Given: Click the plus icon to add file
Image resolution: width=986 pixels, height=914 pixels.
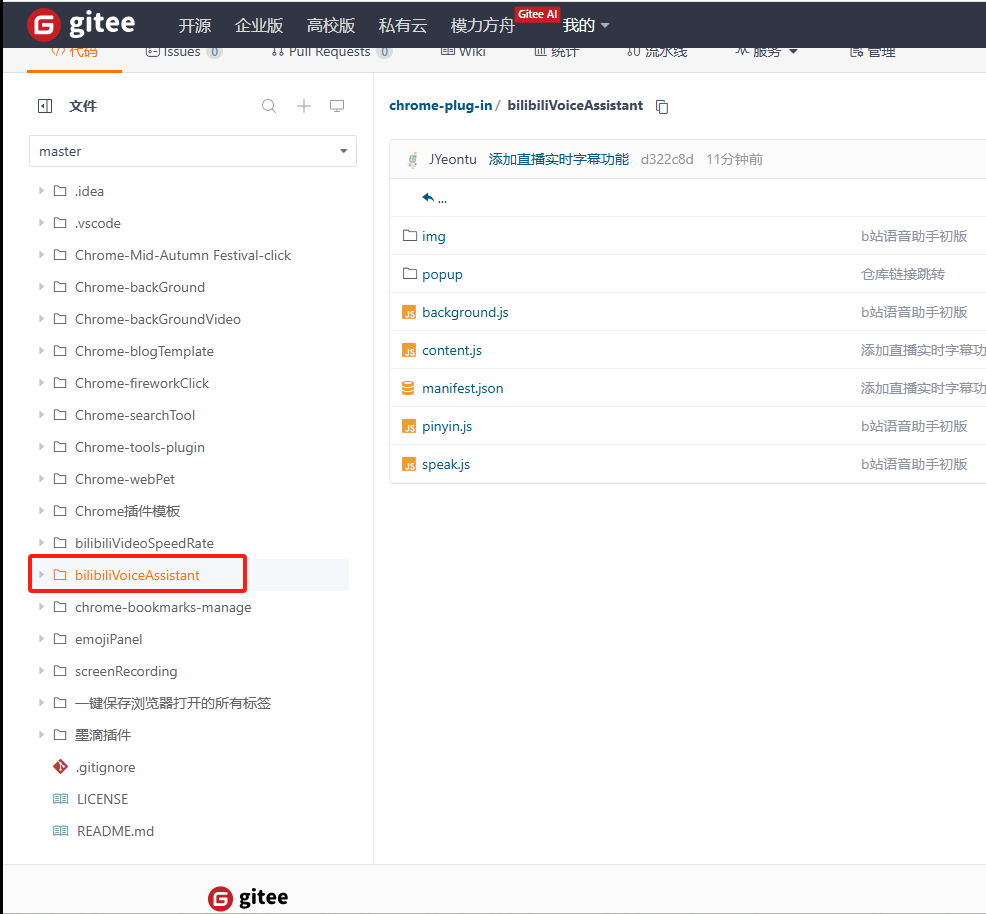Looking at the screenshot, I should [x=304, y=106].
